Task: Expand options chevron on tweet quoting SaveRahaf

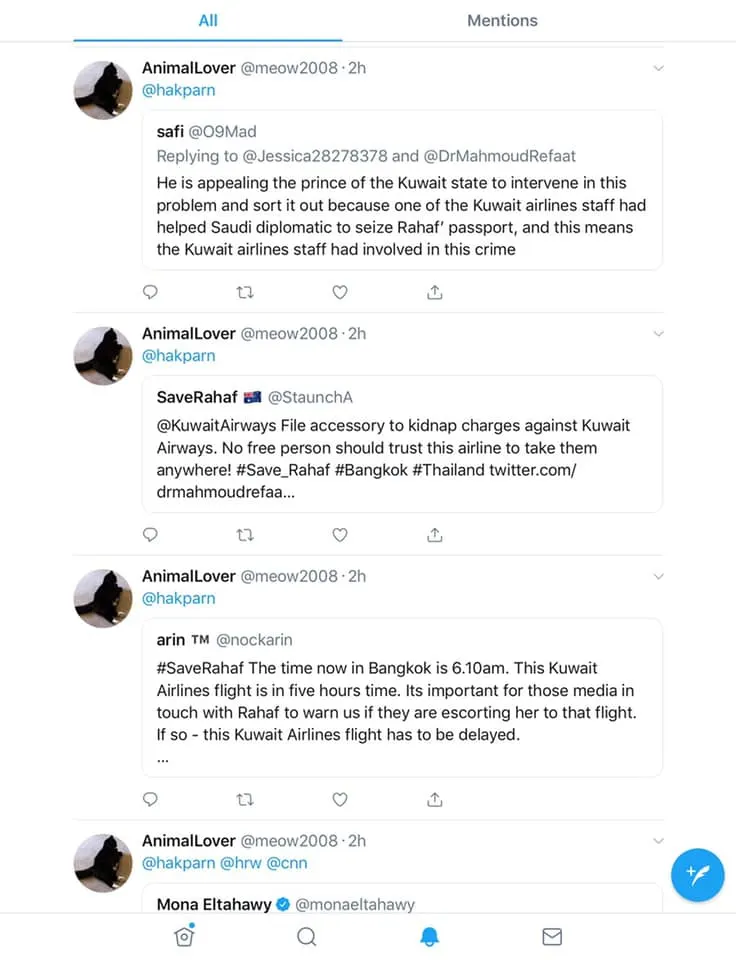Action: coord(658,333)
